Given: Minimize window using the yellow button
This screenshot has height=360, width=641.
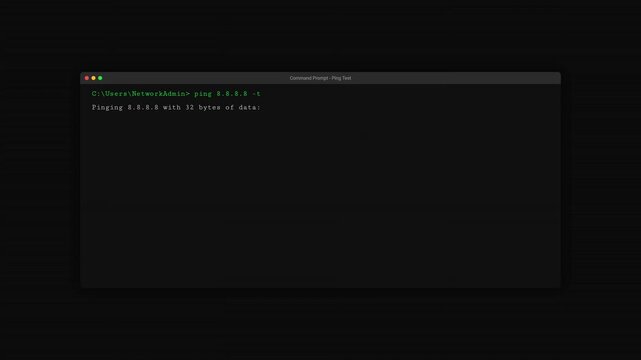Looking at the screenshot, I should coord(93,78).
